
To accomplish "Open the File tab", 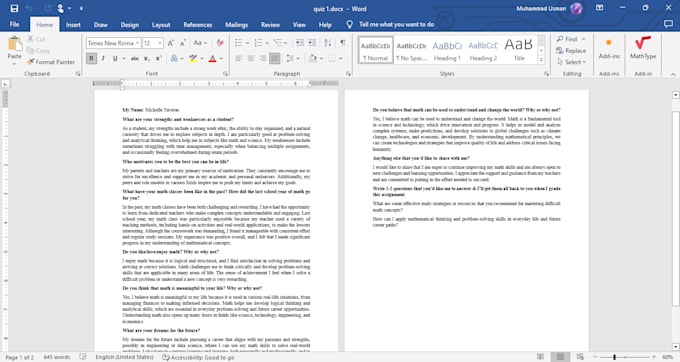I will coord(14,25).
